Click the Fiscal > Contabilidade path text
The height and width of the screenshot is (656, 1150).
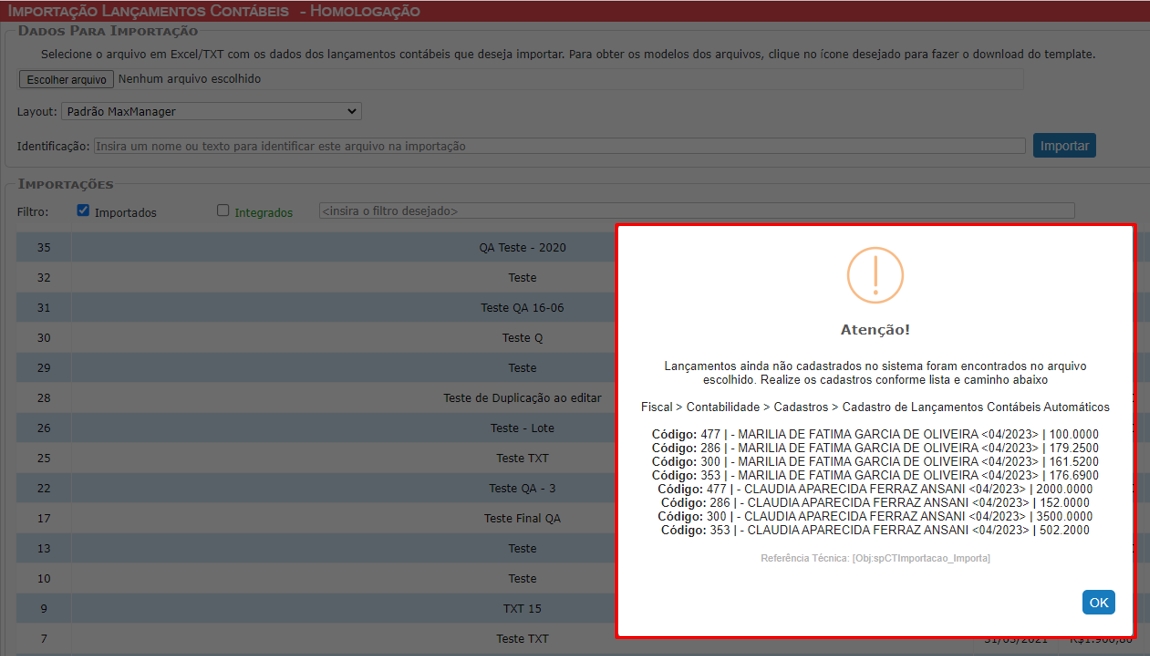point(875,407)
